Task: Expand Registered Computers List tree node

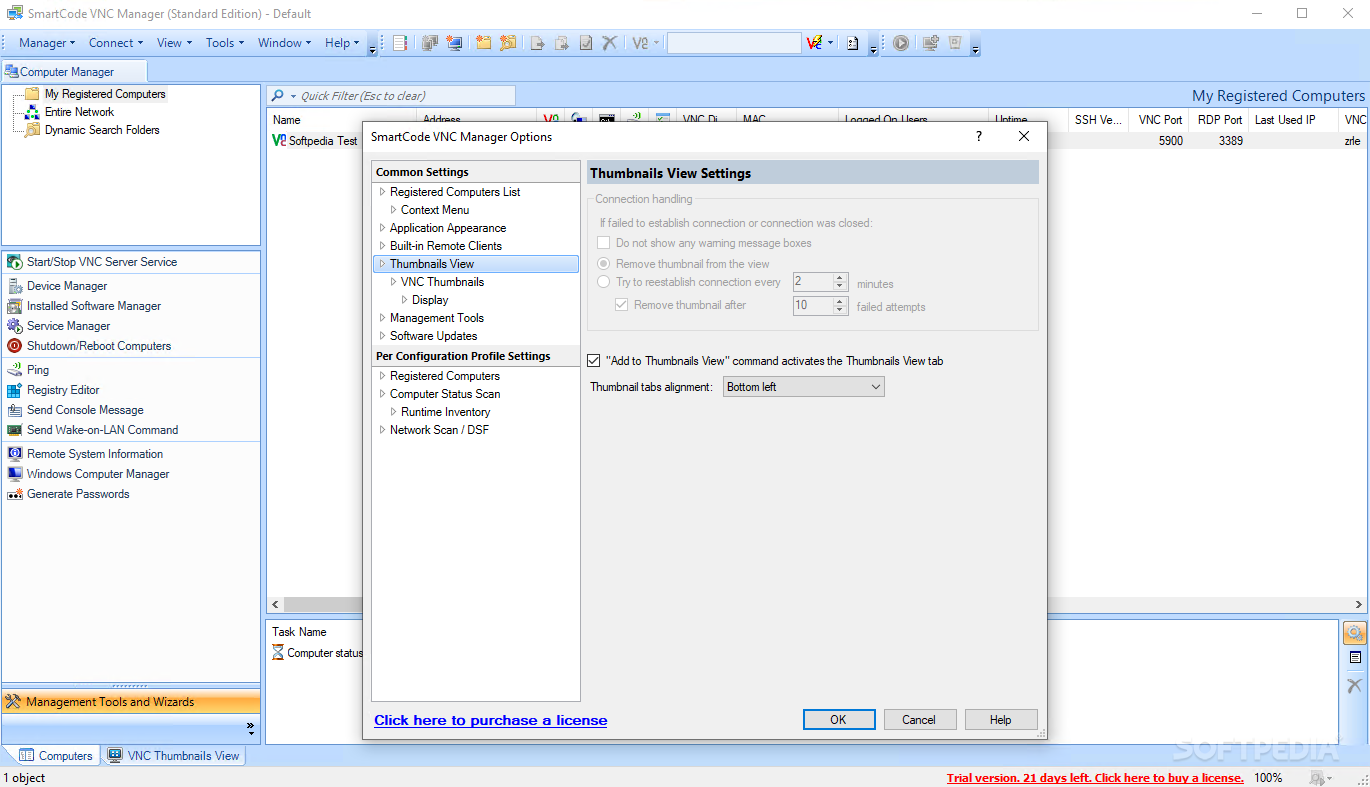Action: tap(382, 192)
